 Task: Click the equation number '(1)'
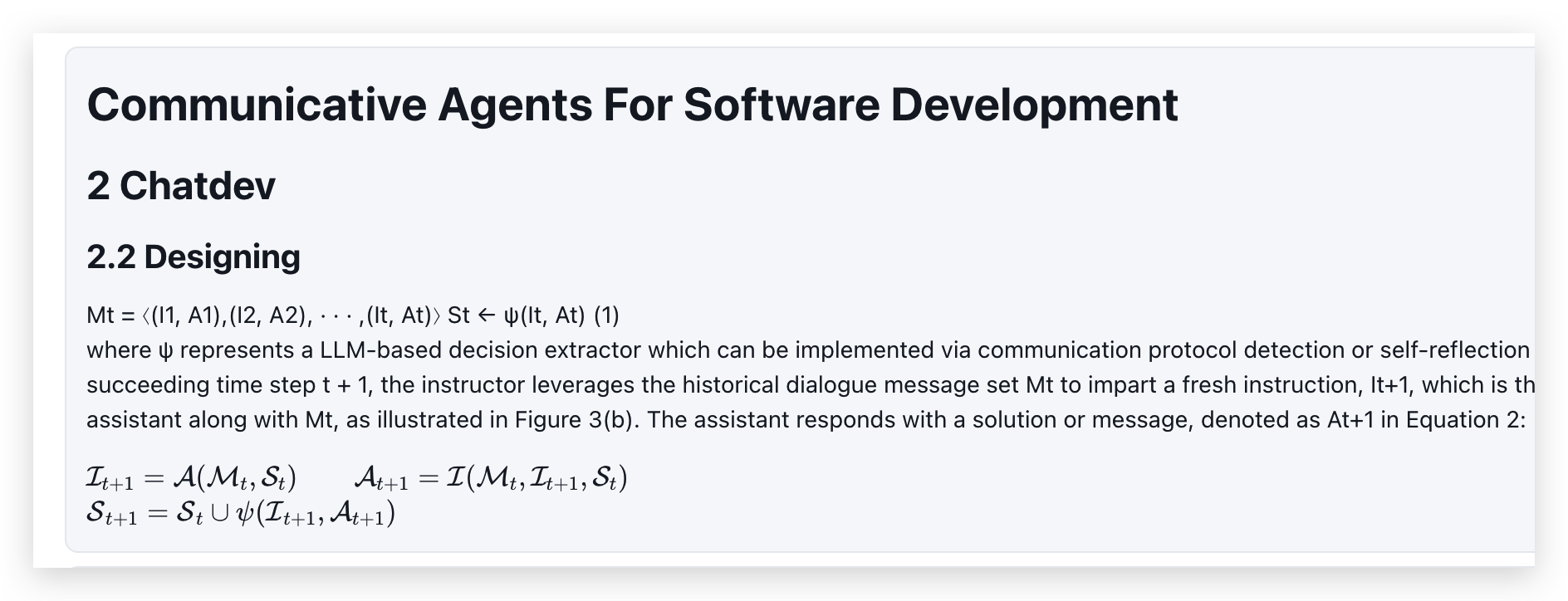click(x=607, y=315)
